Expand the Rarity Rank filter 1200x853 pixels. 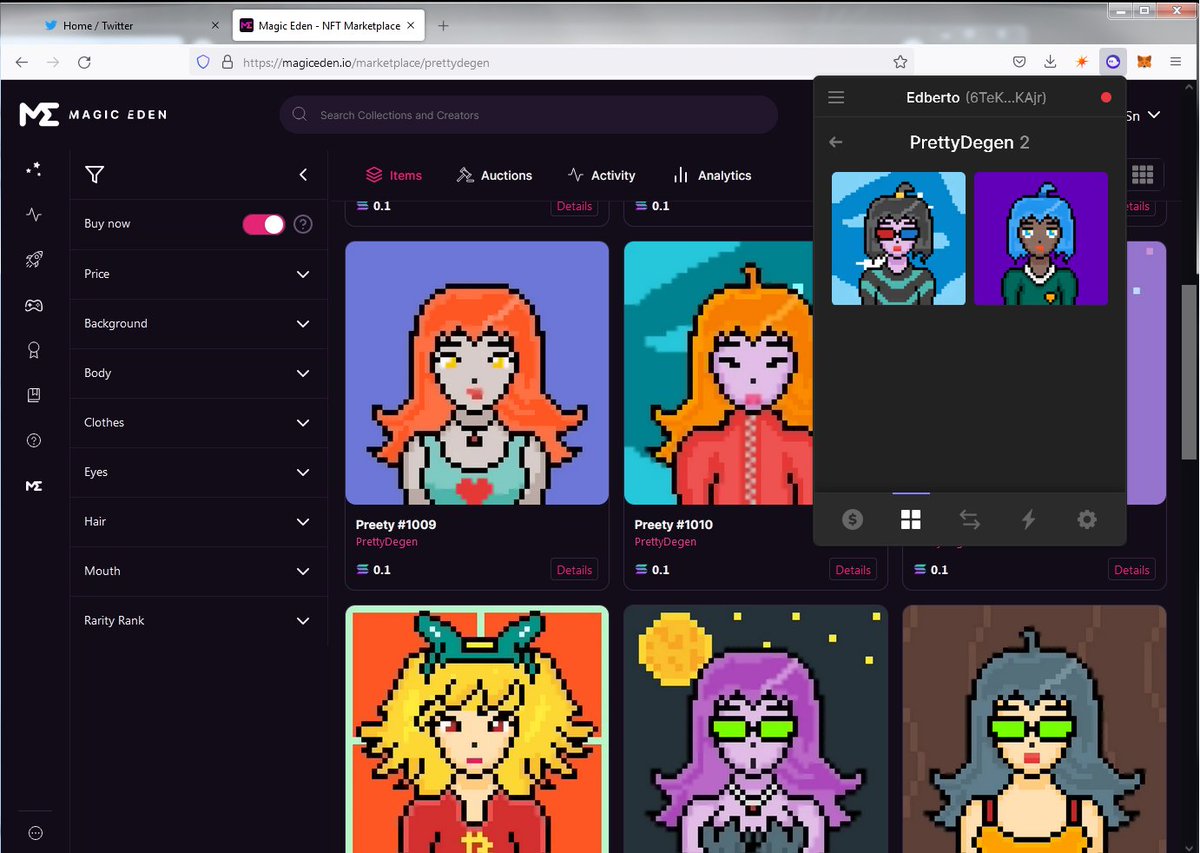point(198,621)
